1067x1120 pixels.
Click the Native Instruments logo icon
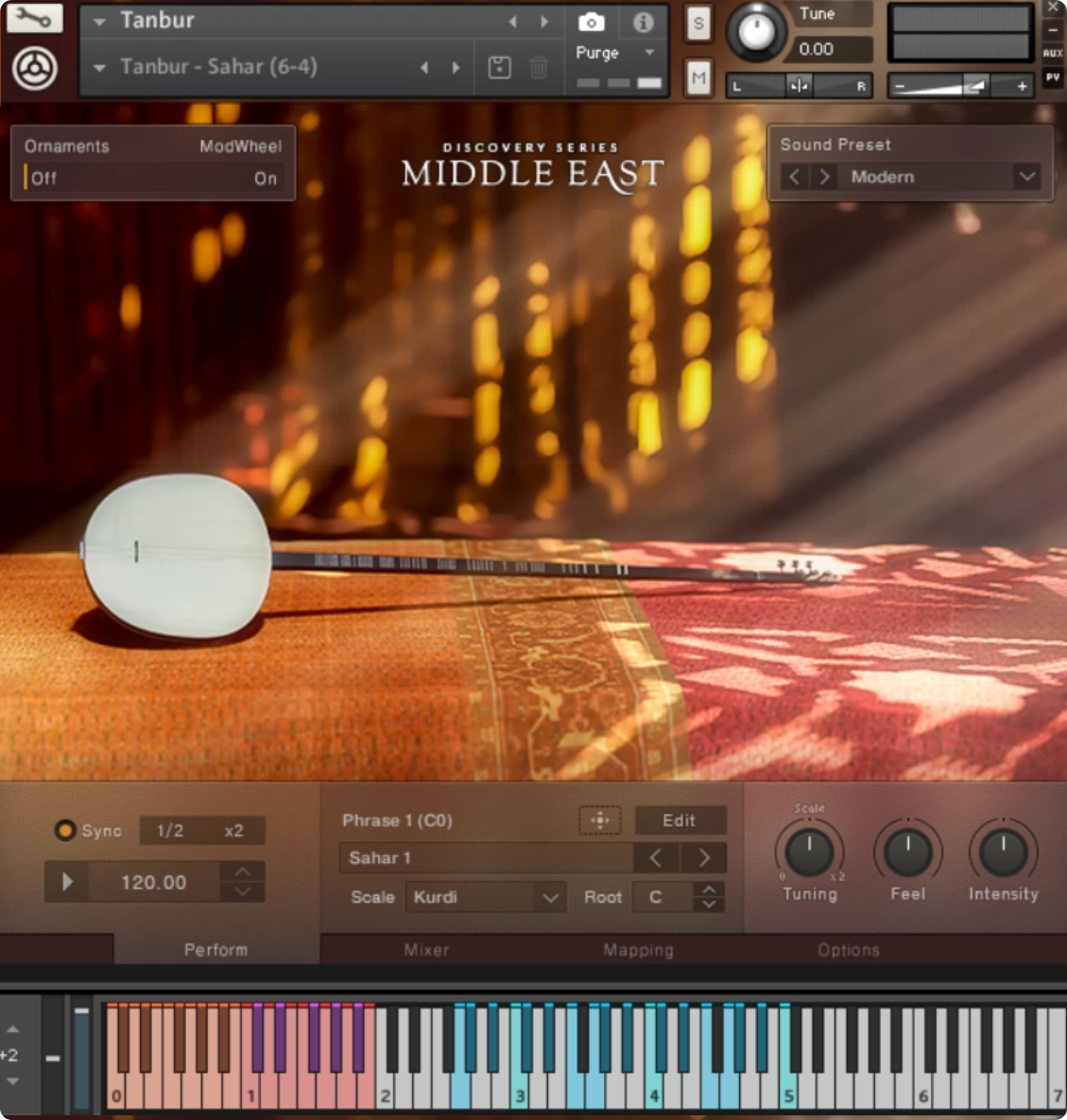point(34,68)
